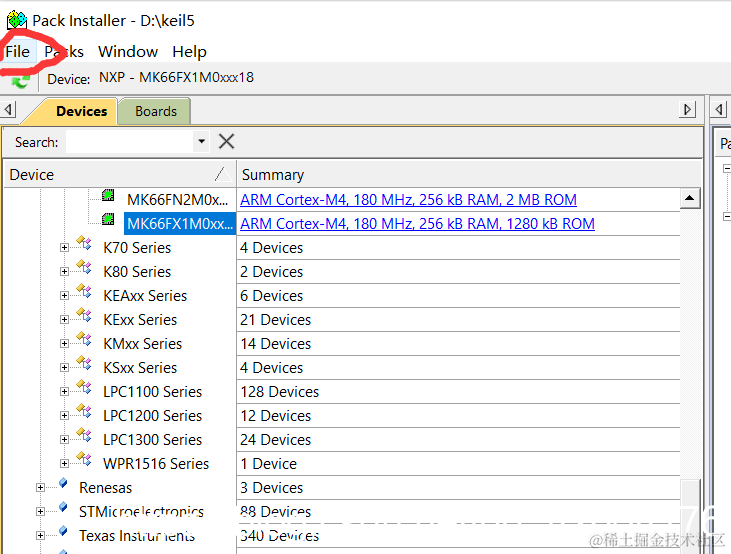Expand the Texas Instruments vendor node
Screen dimensions: 731x554
point(41,536)
